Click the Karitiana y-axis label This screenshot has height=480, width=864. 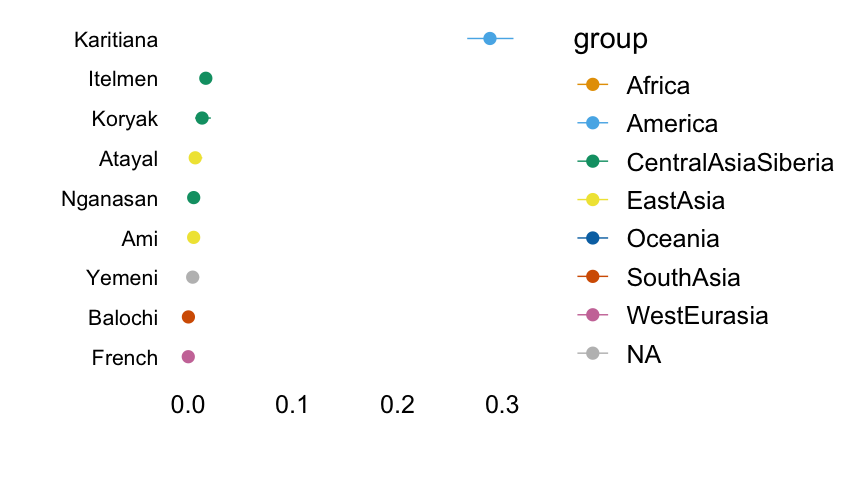[x=116, y=40]
